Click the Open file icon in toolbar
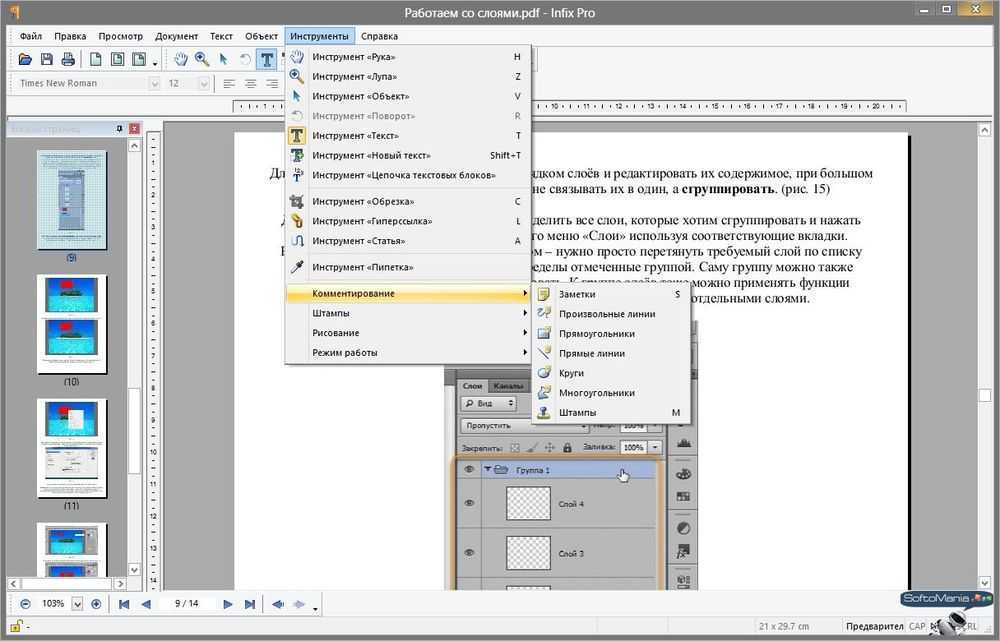 (25, 60)
